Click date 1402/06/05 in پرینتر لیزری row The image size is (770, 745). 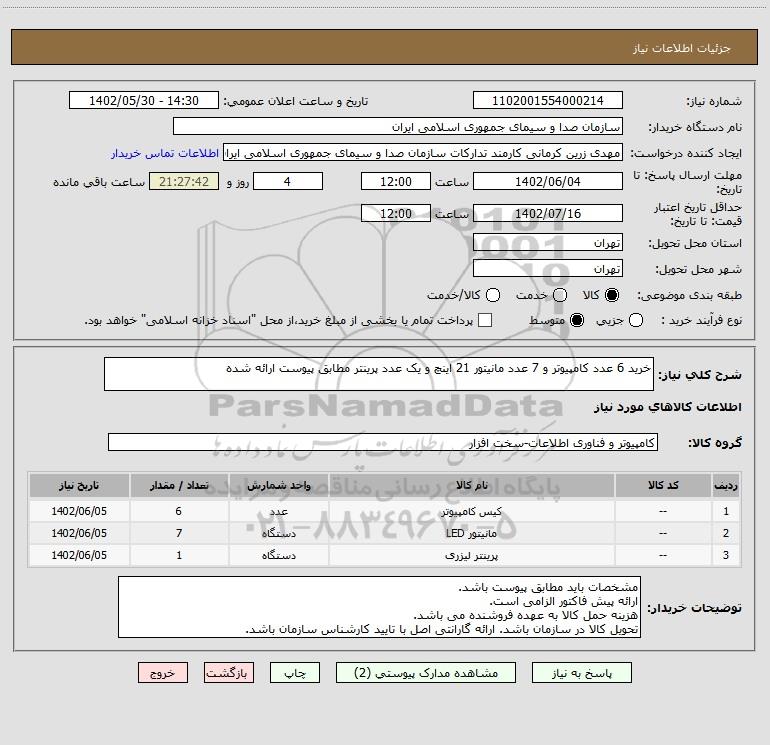(79, 555)
